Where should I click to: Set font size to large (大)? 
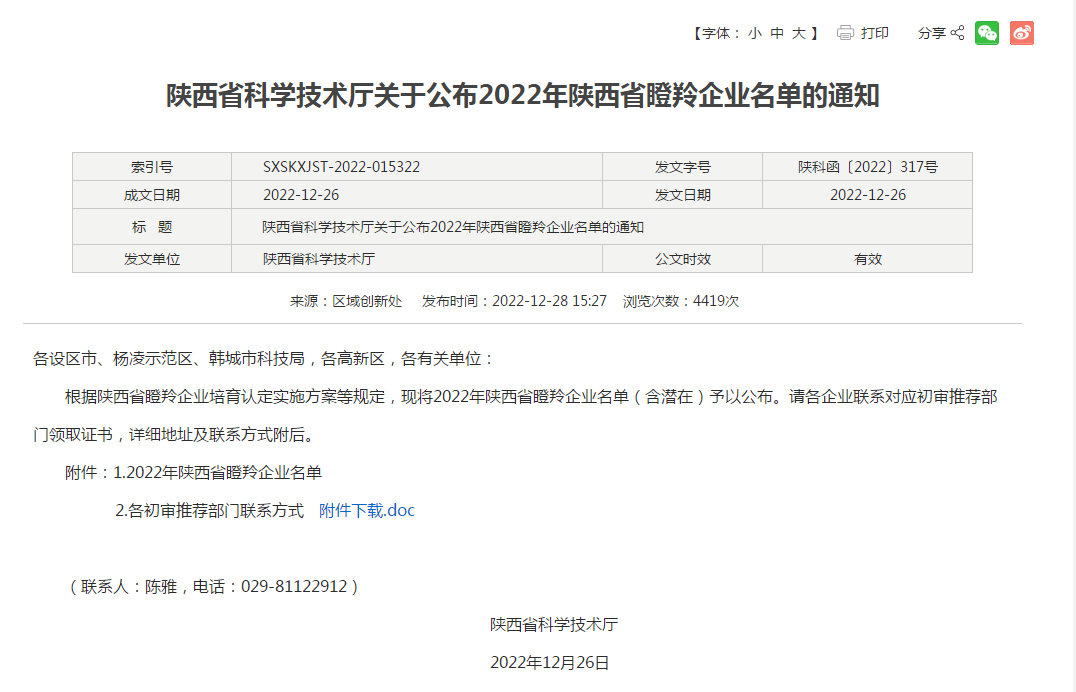799,33
